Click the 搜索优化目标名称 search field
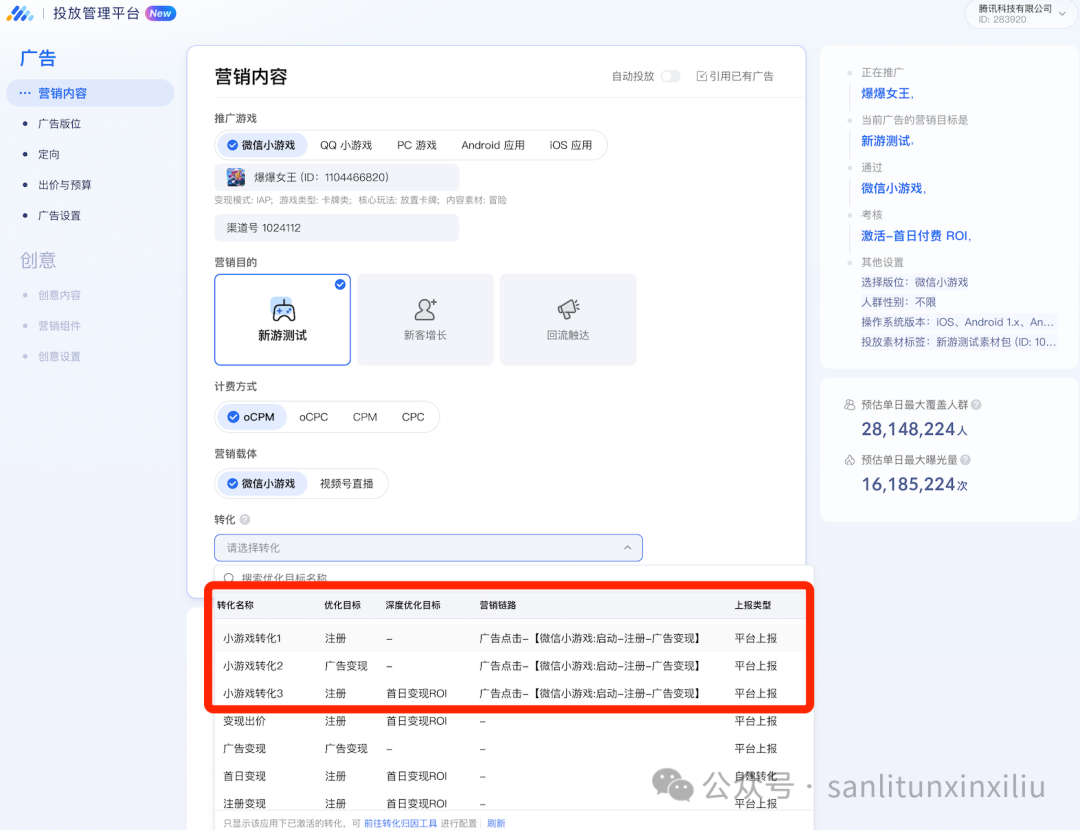The width and height of the screenshot is (1080, 830). click(x=514, y=578)
